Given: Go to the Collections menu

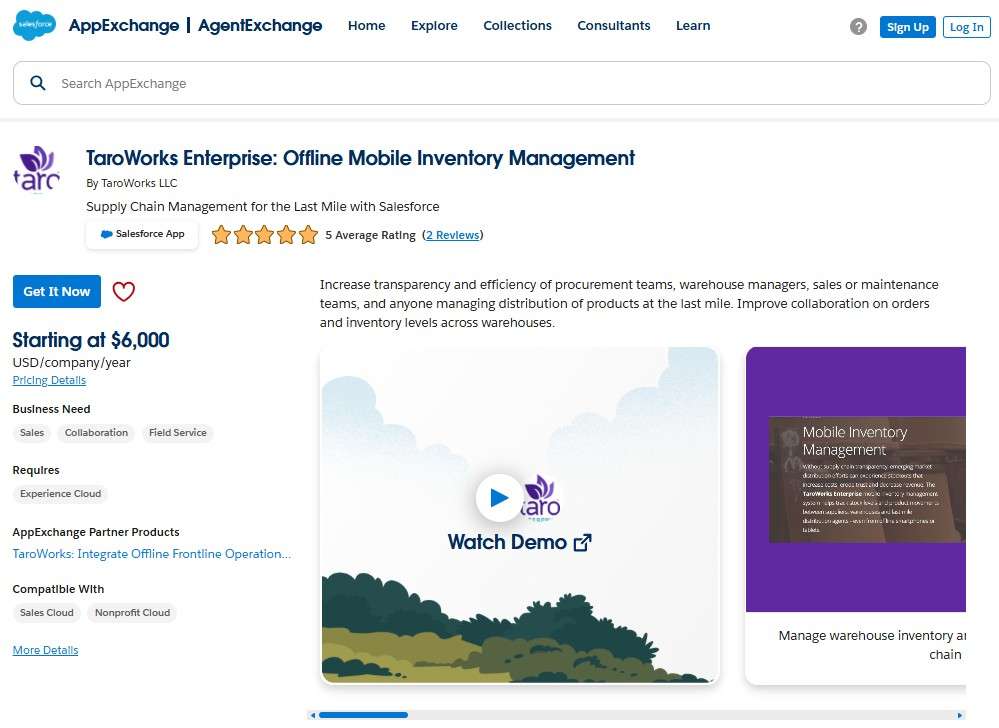Looking at the screenshot, I should pos(517,26).
